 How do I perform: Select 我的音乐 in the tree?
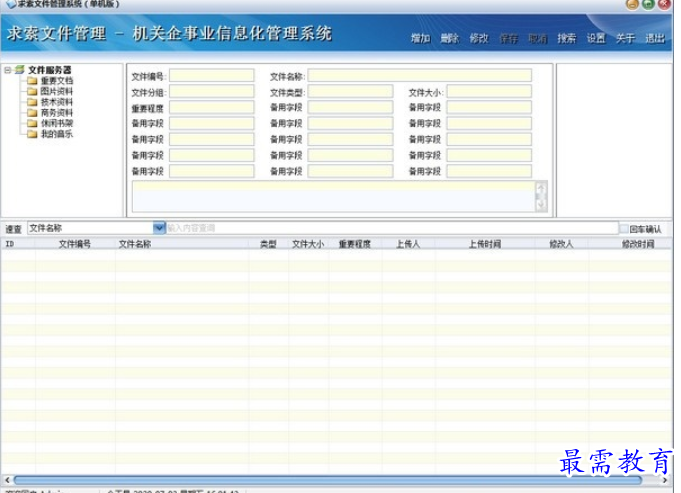click(x=57, y=134)
